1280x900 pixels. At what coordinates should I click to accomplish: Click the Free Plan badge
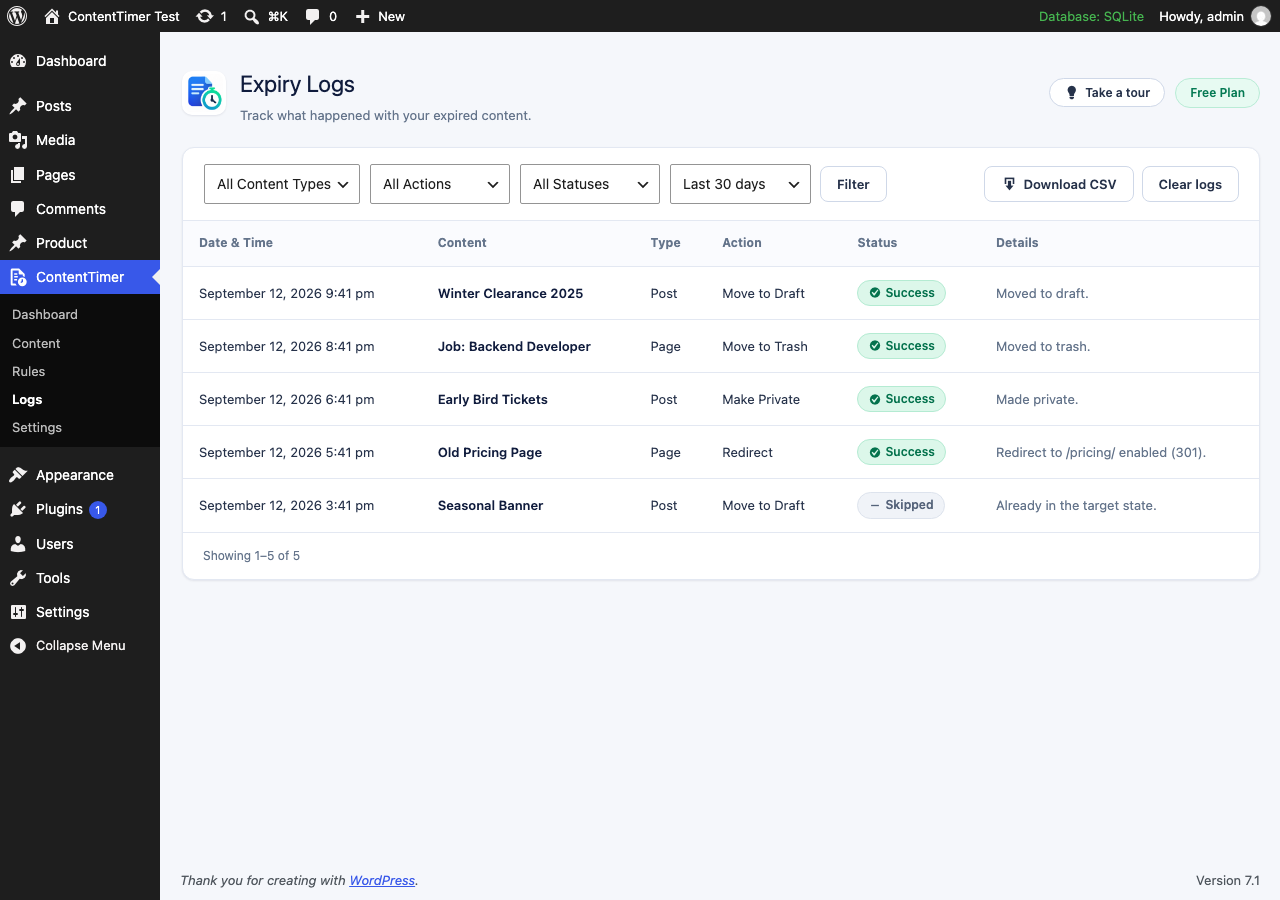(1217, 93)
